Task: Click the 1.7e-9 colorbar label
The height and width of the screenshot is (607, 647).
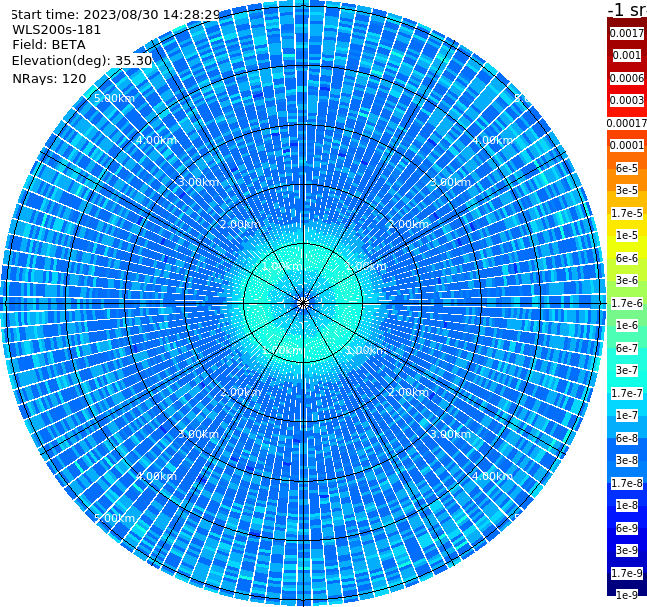Action: pos(627,573)
